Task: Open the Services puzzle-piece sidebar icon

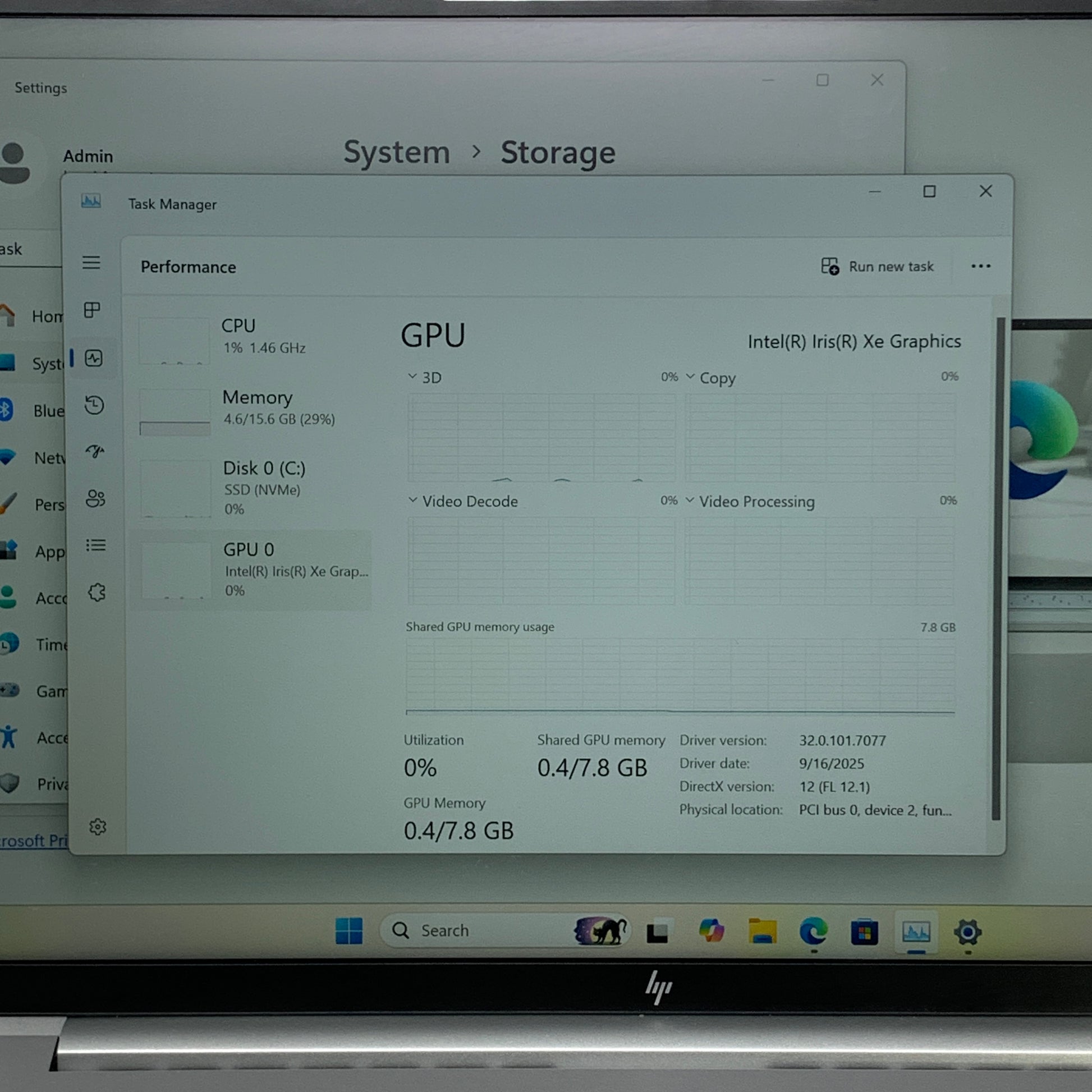Action: coord(97,593)
